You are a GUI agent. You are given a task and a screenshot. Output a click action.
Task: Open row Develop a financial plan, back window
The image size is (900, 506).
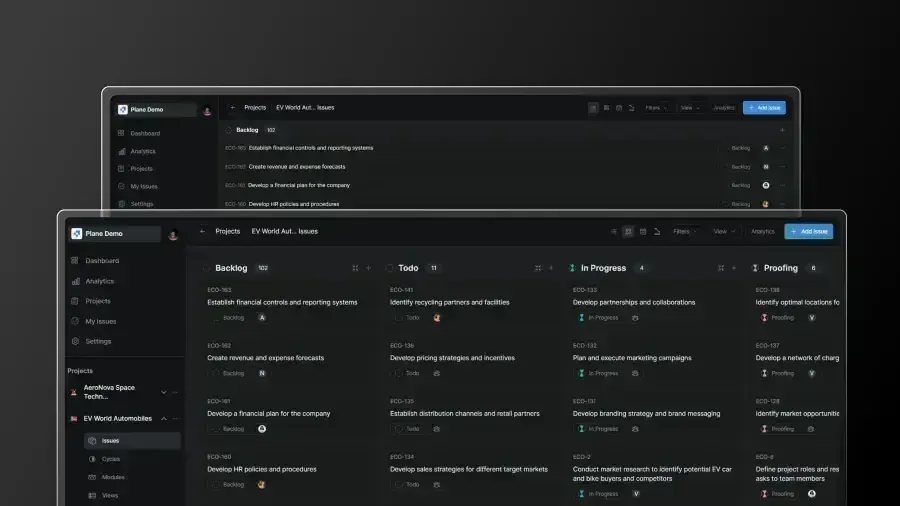tap(298, 185)
